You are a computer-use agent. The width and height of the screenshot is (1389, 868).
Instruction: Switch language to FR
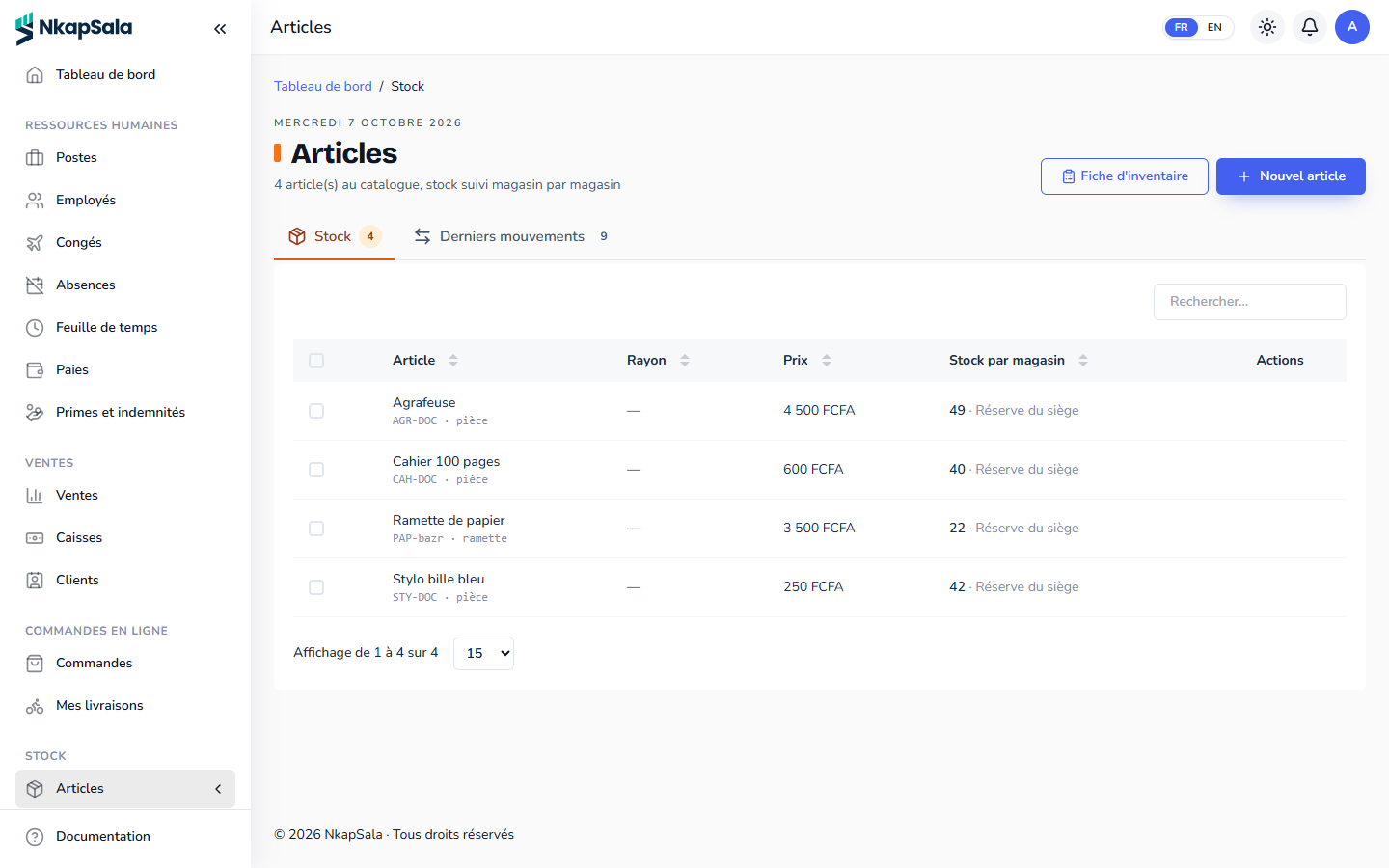(1182, 27)
